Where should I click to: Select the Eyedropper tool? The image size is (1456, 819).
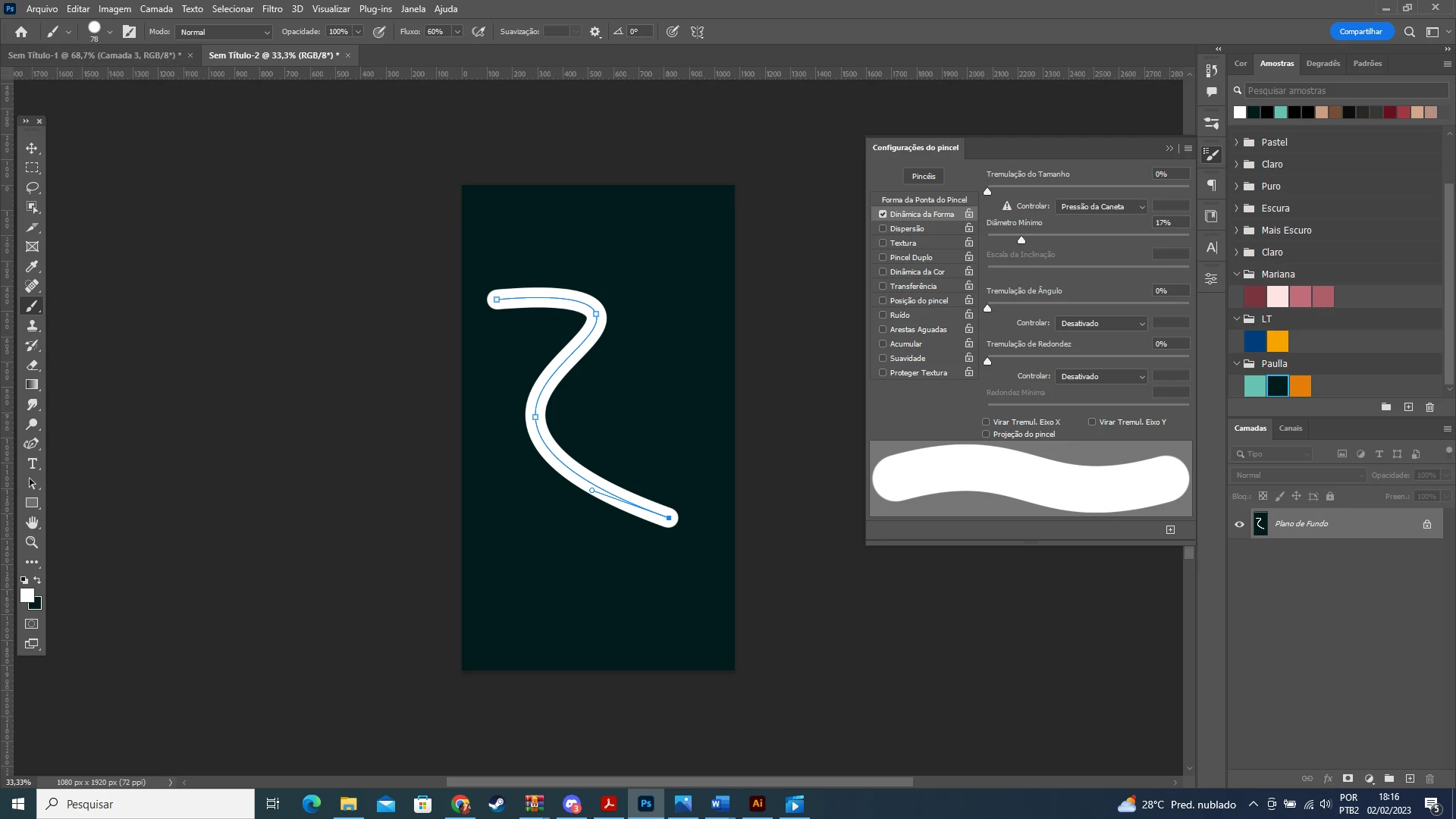click(32, 266)
